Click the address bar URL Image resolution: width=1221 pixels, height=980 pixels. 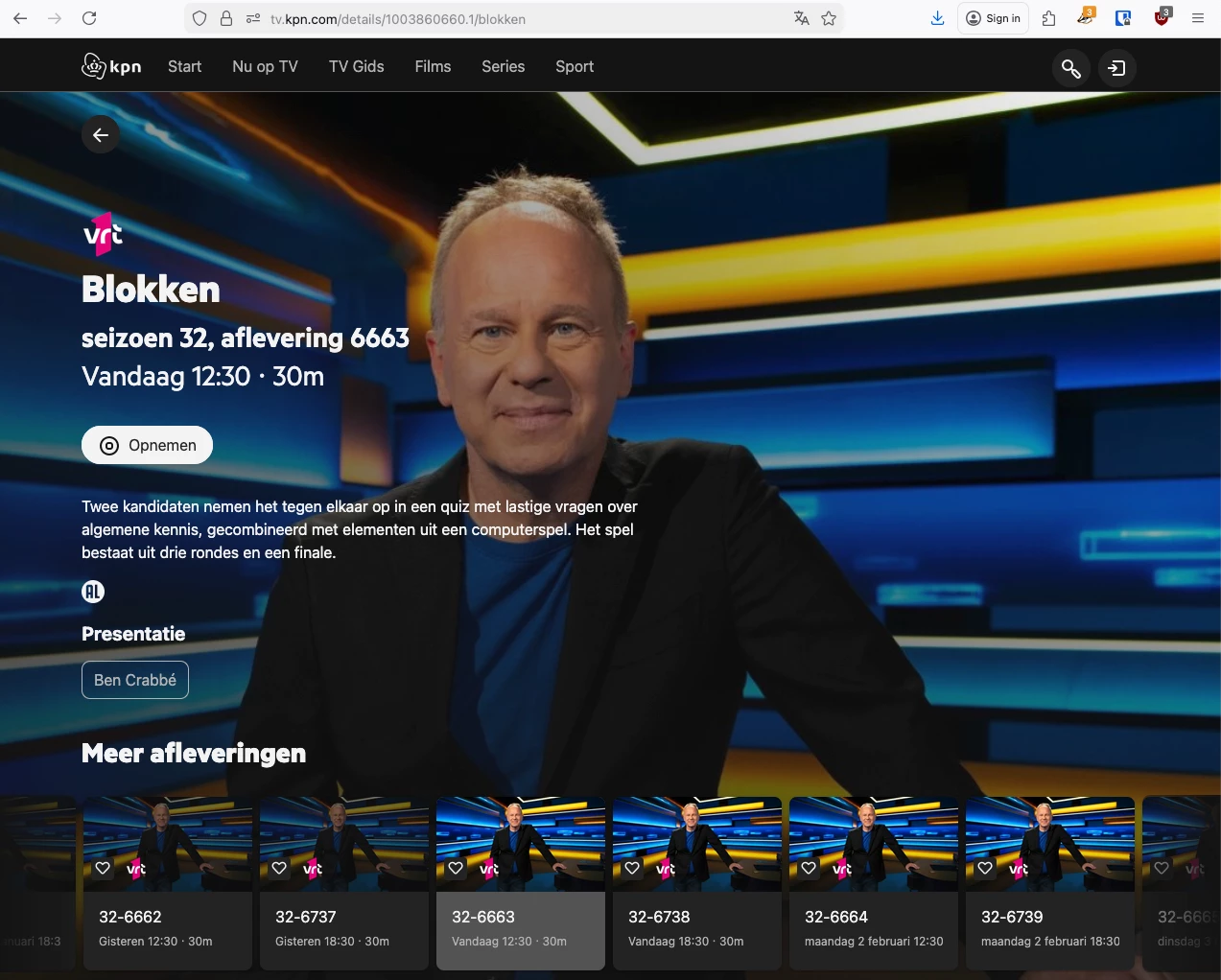point(398,19)
